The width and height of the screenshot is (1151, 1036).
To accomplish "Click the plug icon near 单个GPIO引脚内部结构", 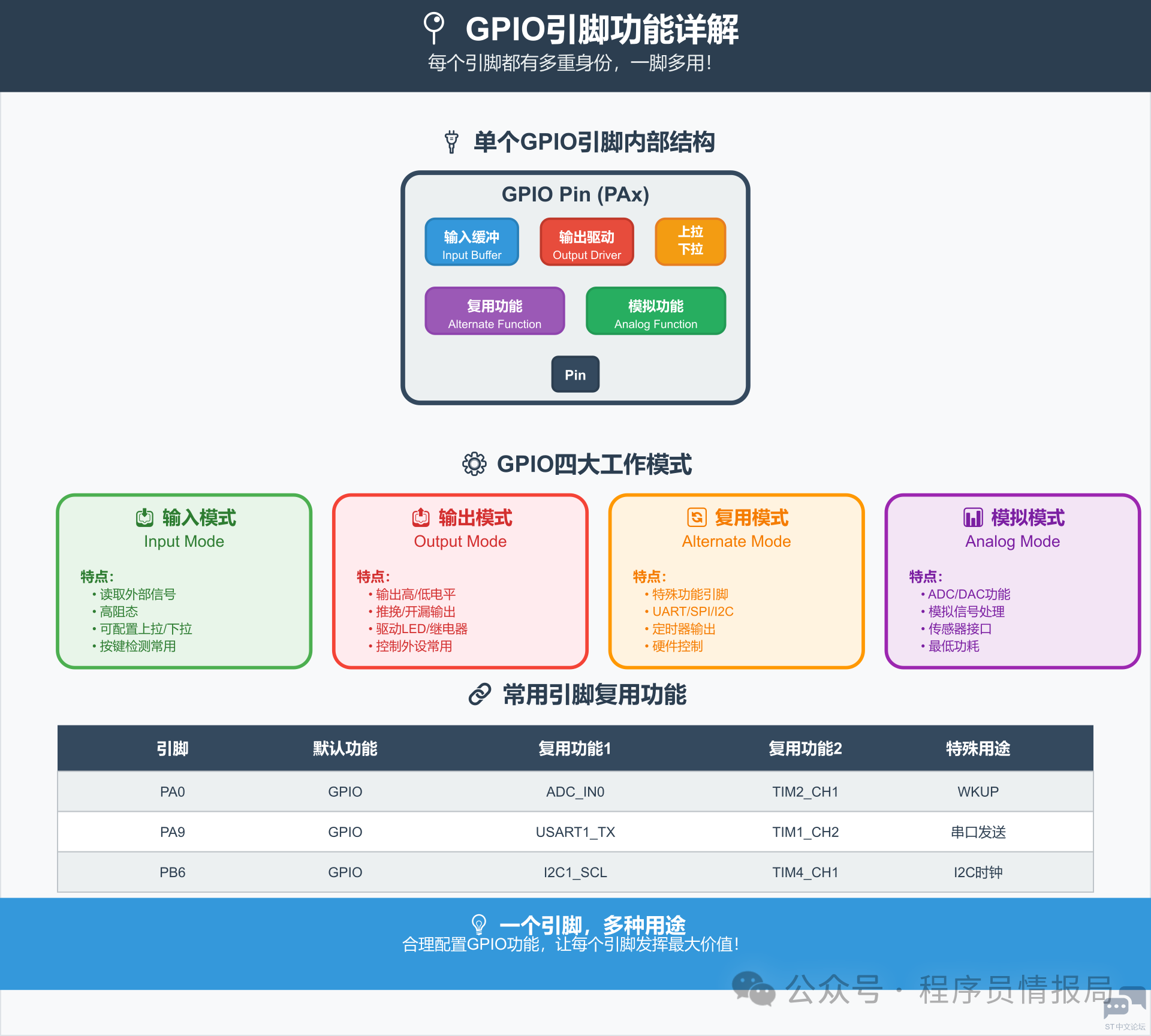I will (451, 142).
